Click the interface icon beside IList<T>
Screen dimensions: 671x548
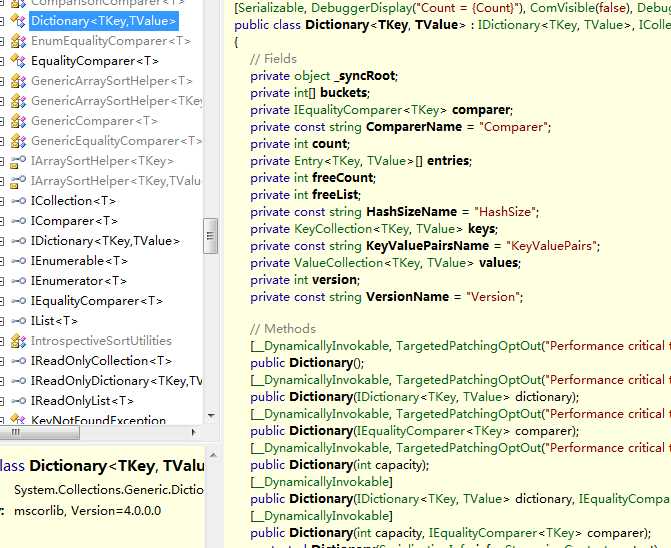click(x=18, y=320)
